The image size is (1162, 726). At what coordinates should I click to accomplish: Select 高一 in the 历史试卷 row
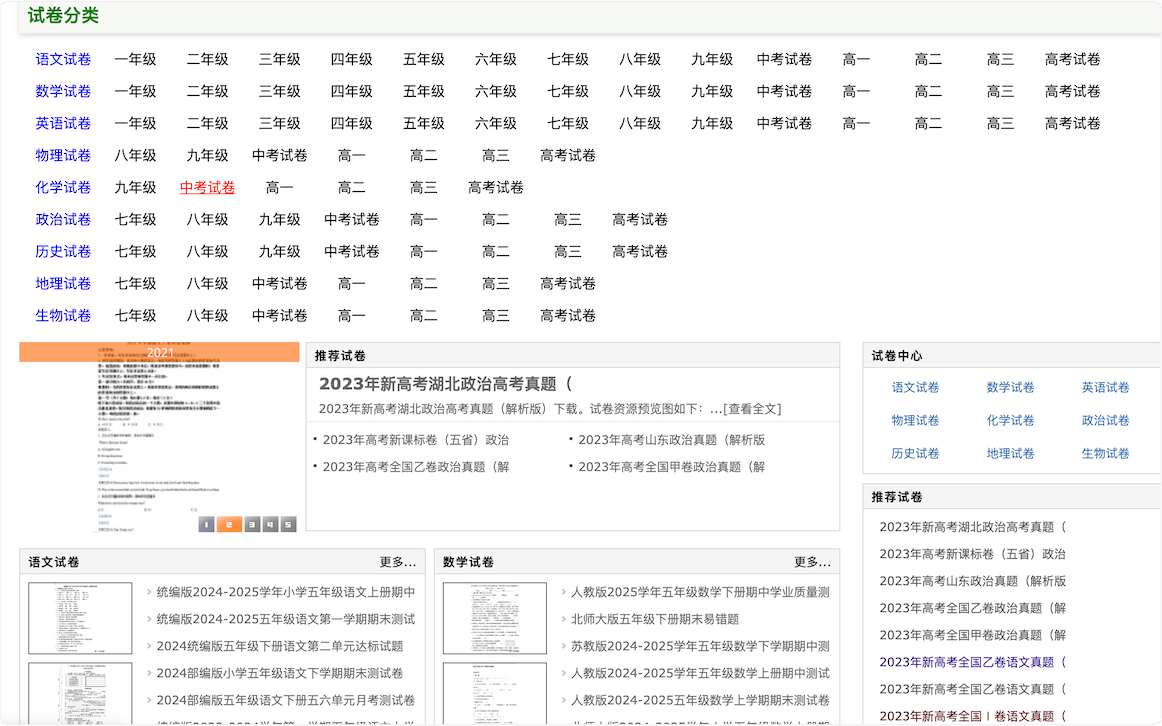[x=424, y=251]
